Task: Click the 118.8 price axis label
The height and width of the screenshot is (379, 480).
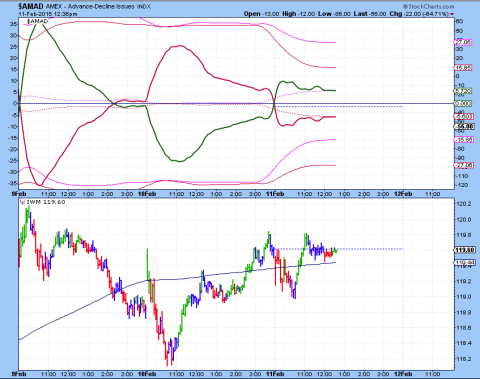Action: [x=464, y=313]
